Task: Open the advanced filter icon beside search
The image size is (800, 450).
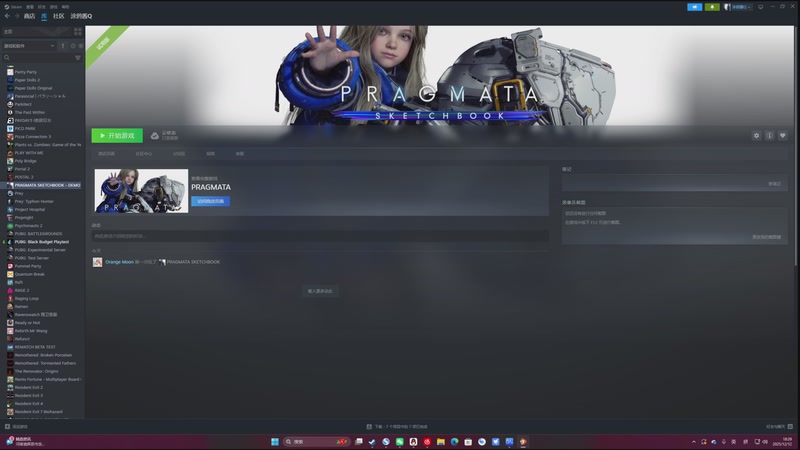Action: coord(78,58)
